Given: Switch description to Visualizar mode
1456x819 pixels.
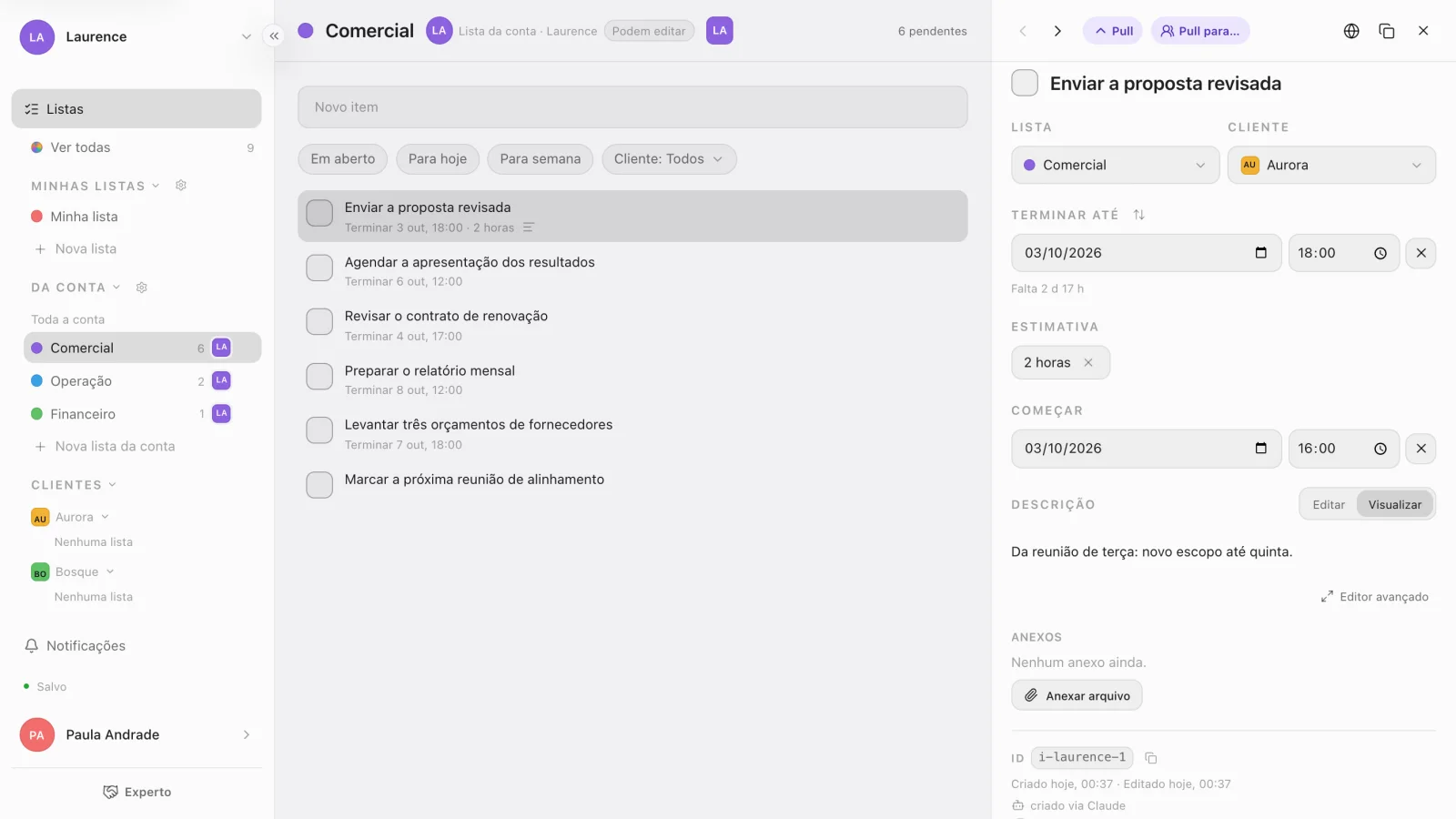Looking at the screenshot, I should [x=1395, y=505].
